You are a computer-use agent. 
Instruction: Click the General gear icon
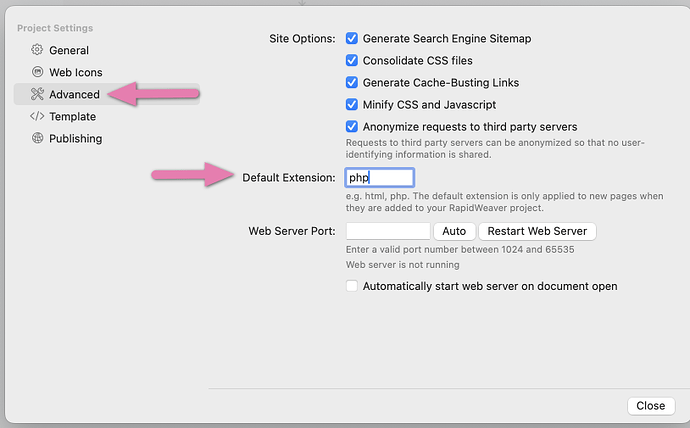point(37,50)
